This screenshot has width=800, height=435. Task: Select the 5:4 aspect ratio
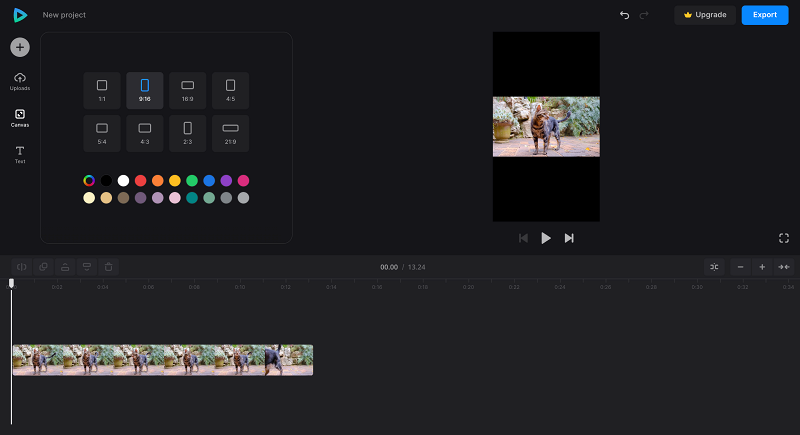tap(102, 133)
